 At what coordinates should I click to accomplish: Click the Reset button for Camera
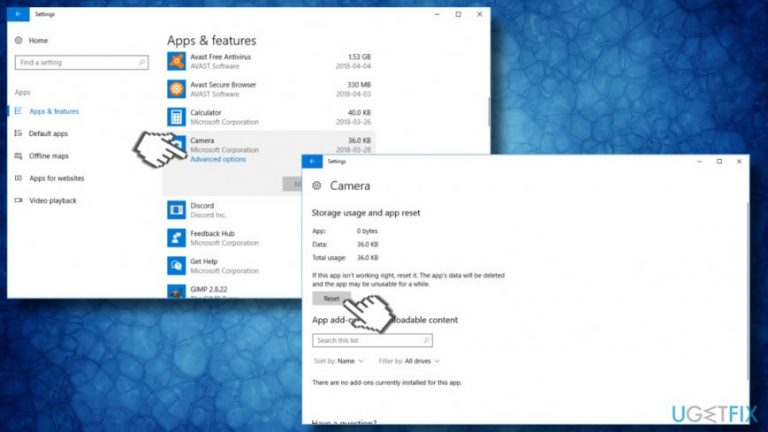point(331,298)
